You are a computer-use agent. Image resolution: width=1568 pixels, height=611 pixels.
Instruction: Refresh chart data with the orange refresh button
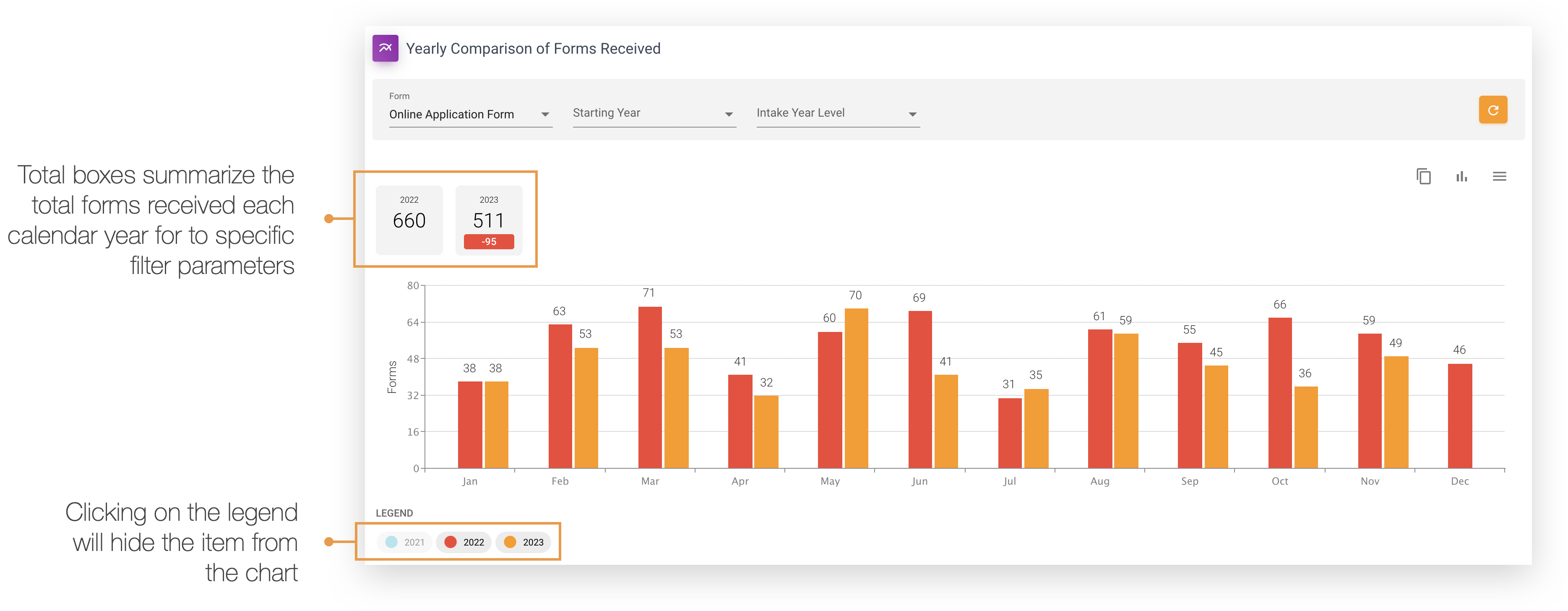click(1492, 110)
